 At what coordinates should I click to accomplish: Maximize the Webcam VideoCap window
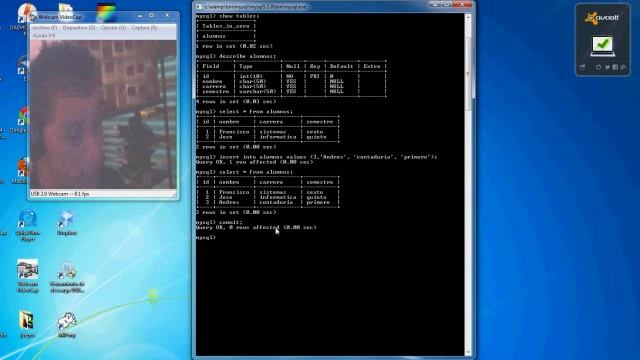click(152, 16)
